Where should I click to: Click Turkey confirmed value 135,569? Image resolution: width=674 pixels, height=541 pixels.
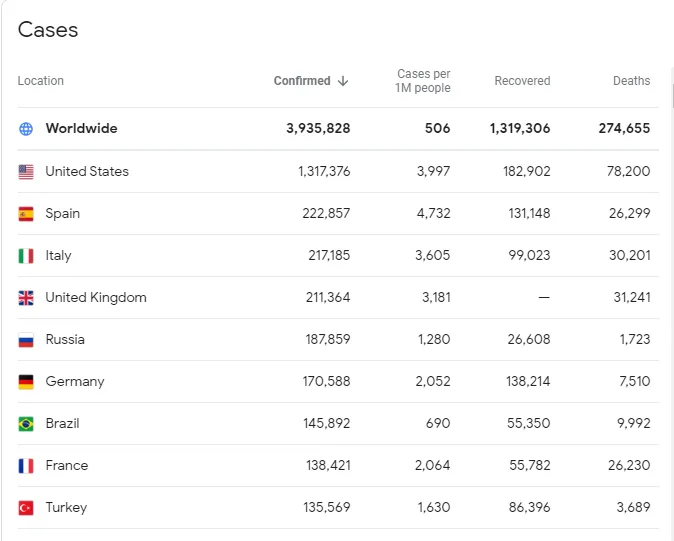point(327,507)
